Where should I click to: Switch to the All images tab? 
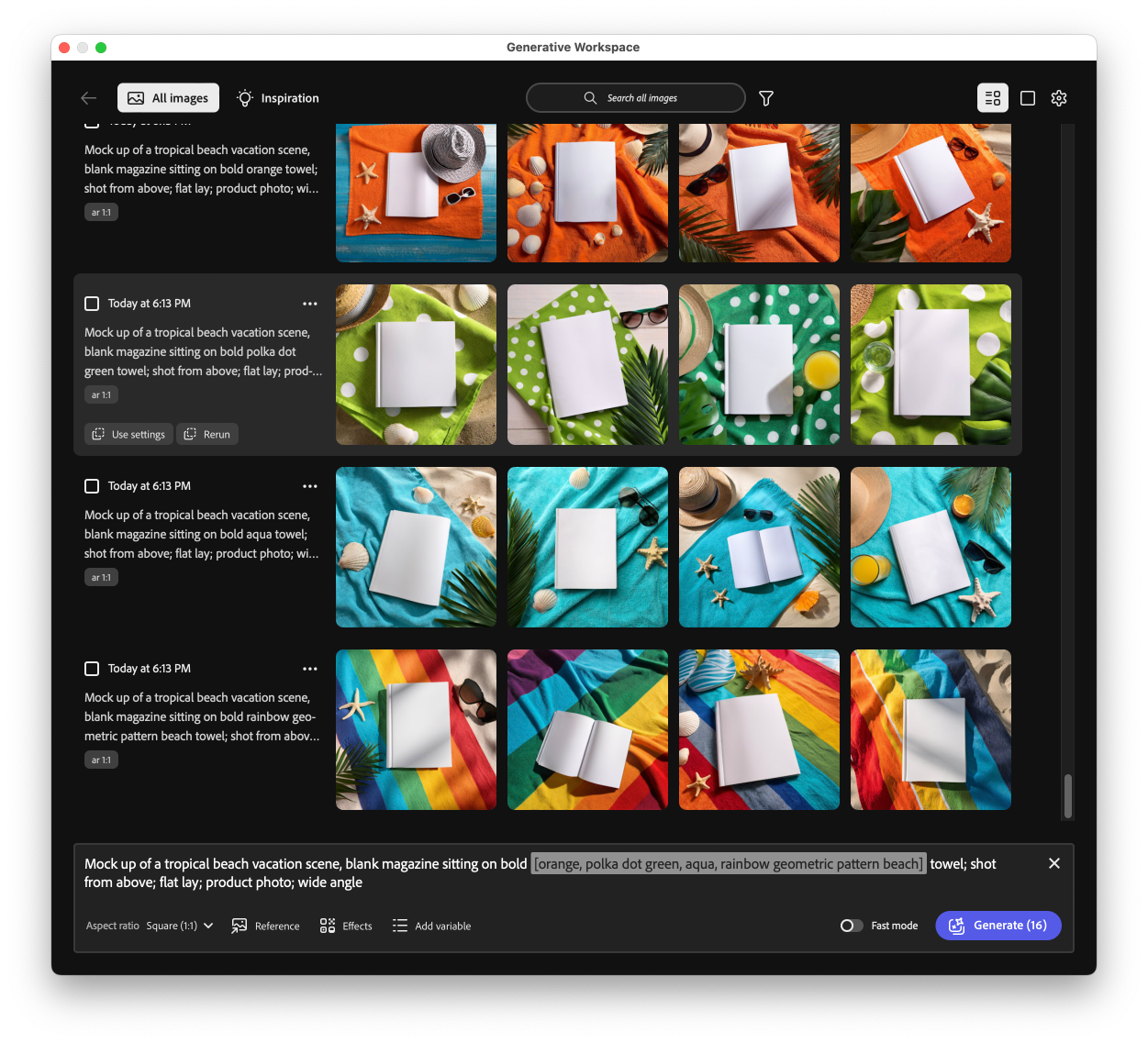click(x=168, y=97)
